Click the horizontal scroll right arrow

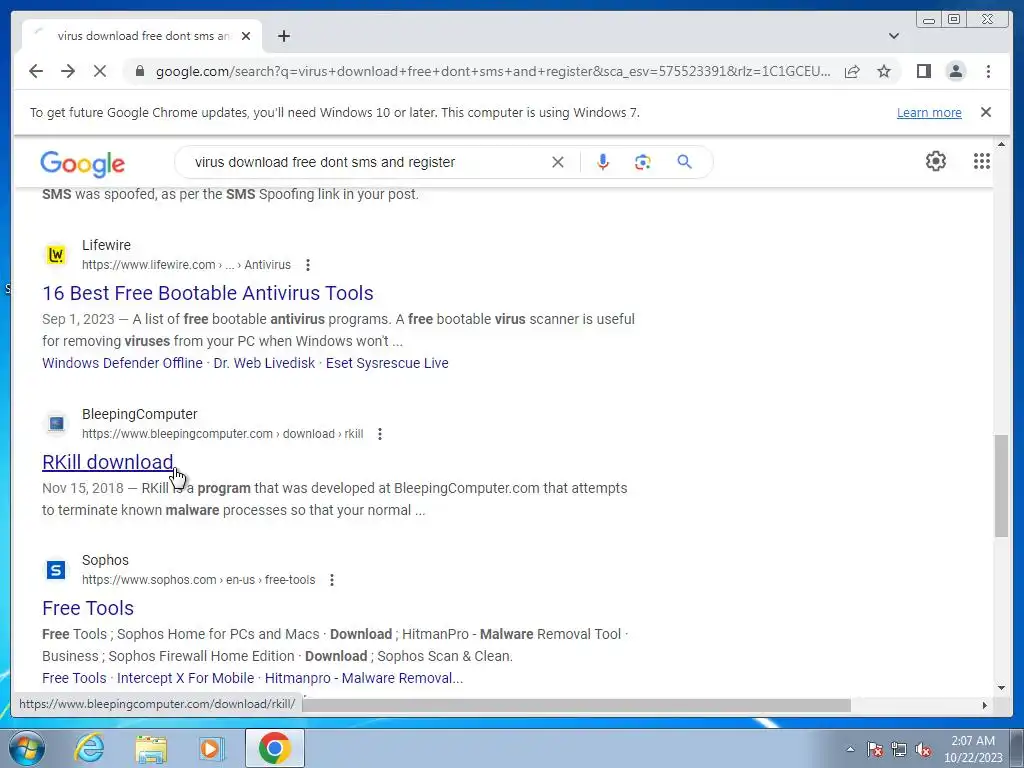(x=985, y=705)
